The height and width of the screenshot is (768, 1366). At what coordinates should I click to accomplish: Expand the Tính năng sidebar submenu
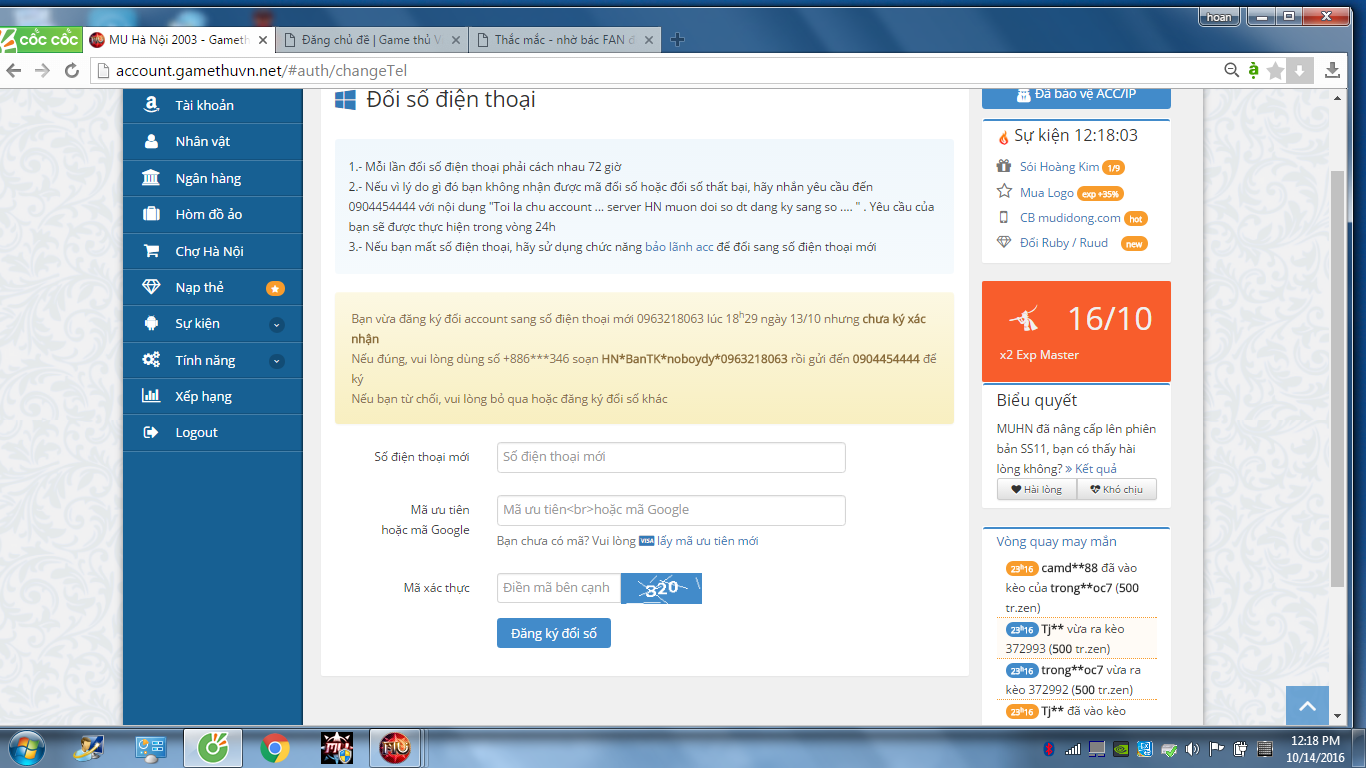(277, 361)
